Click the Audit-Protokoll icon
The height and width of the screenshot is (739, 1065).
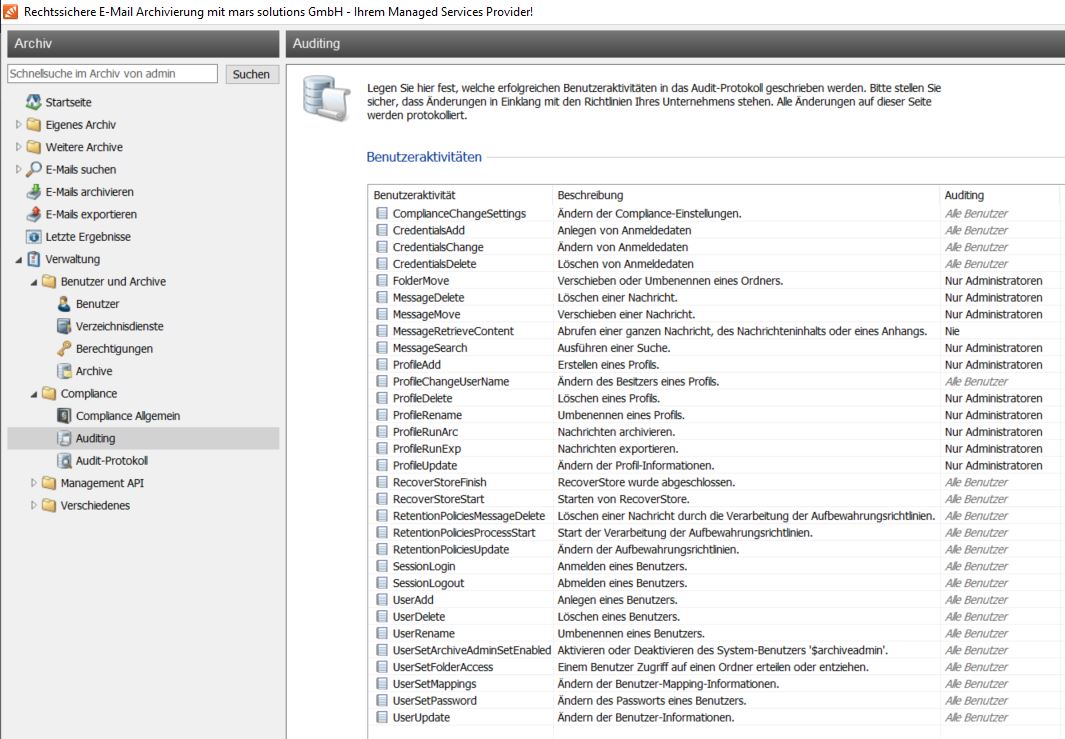point(64,461)
